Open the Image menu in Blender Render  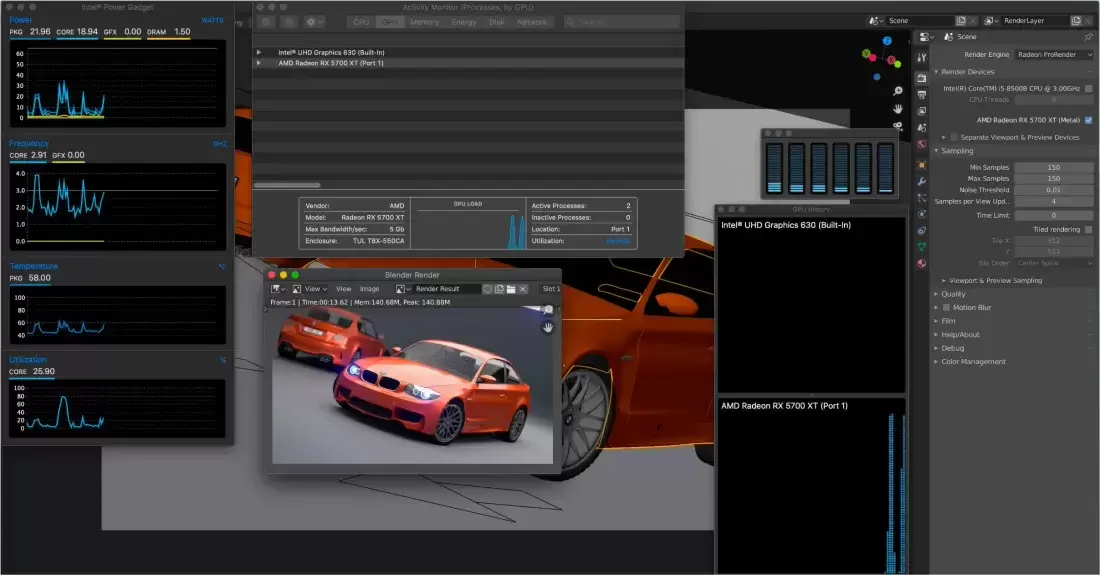click(x=369, y=289)
